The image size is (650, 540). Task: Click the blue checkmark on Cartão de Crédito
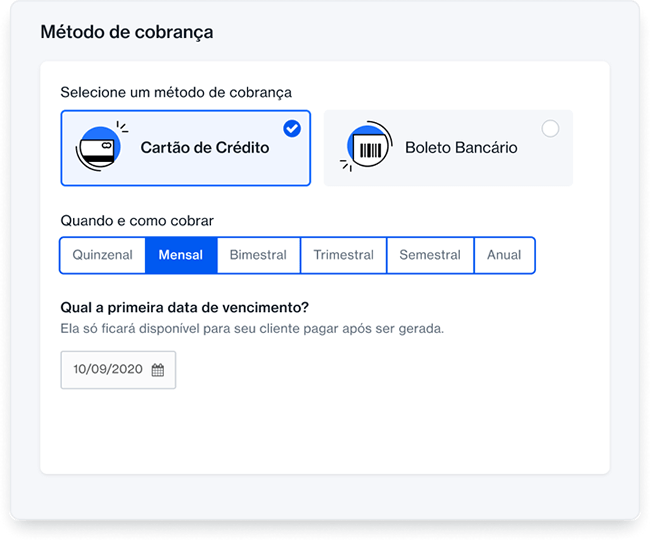pyautogui.click(x=292, y=128)
